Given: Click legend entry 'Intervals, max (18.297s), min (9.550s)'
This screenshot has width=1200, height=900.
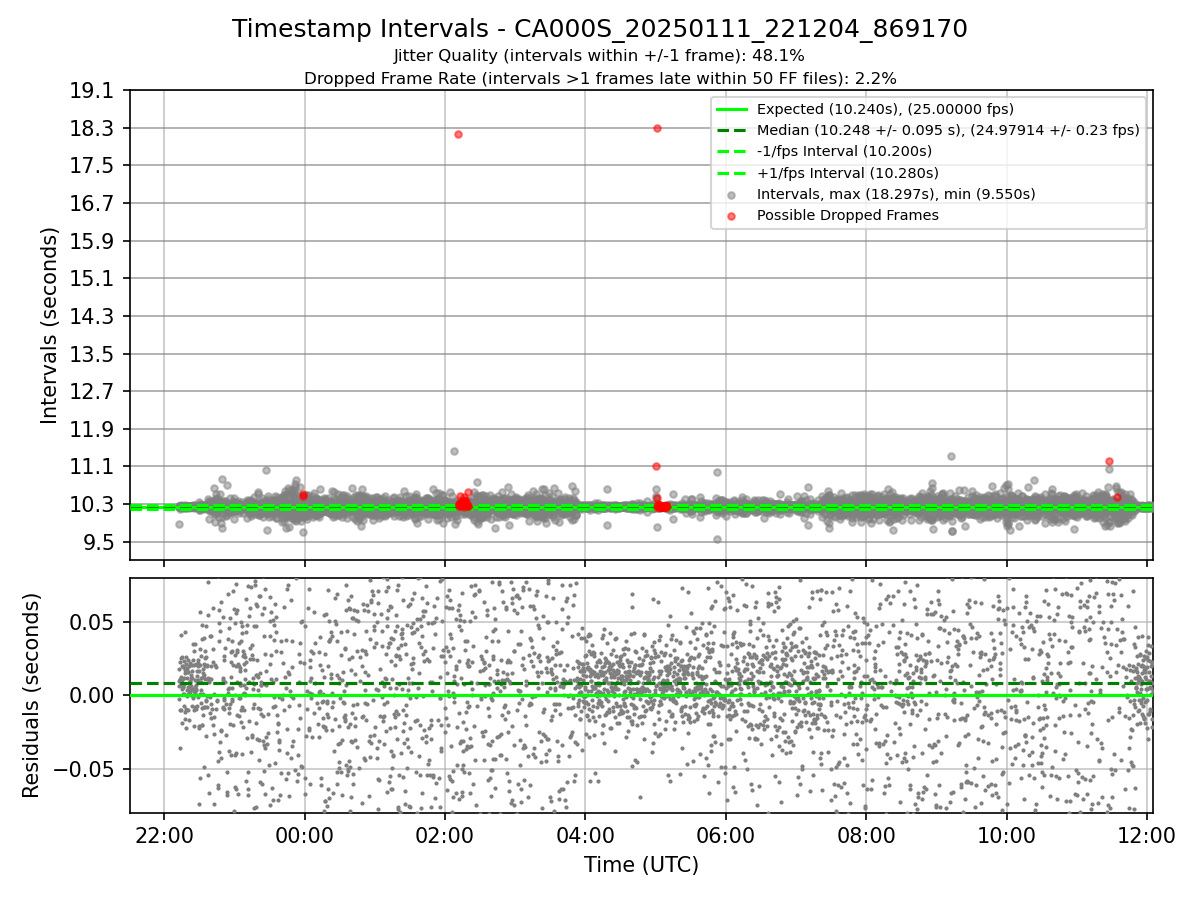Looking at the screenshot, I should 896,194.
